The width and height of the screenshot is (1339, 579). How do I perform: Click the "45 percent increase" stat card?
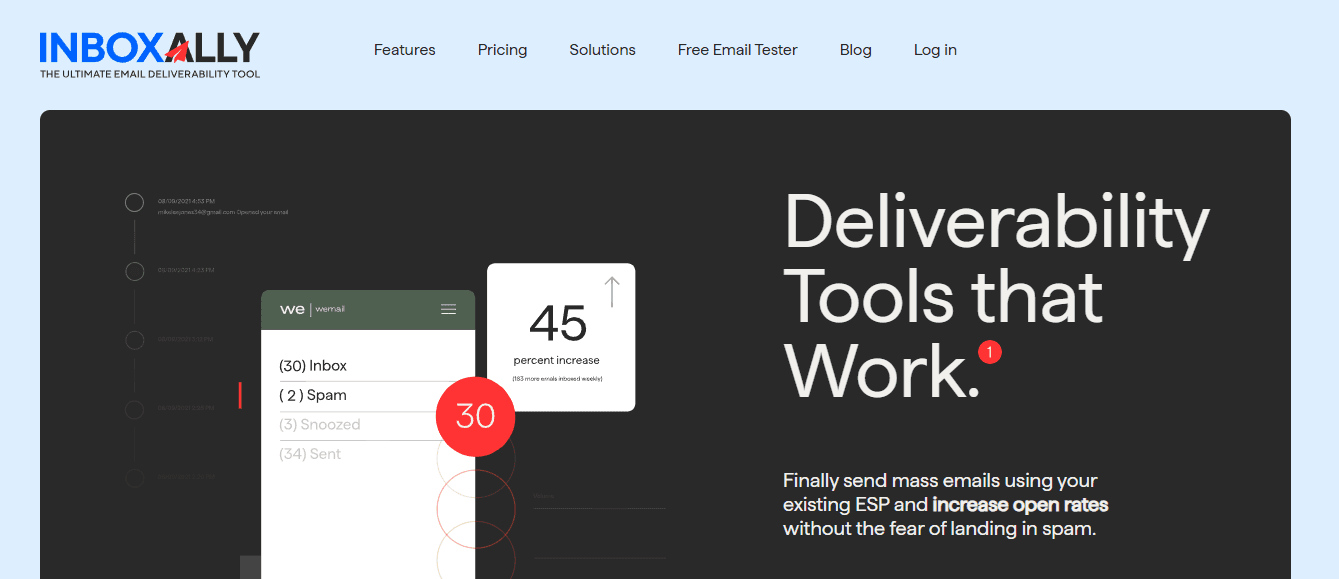[560, 336]
